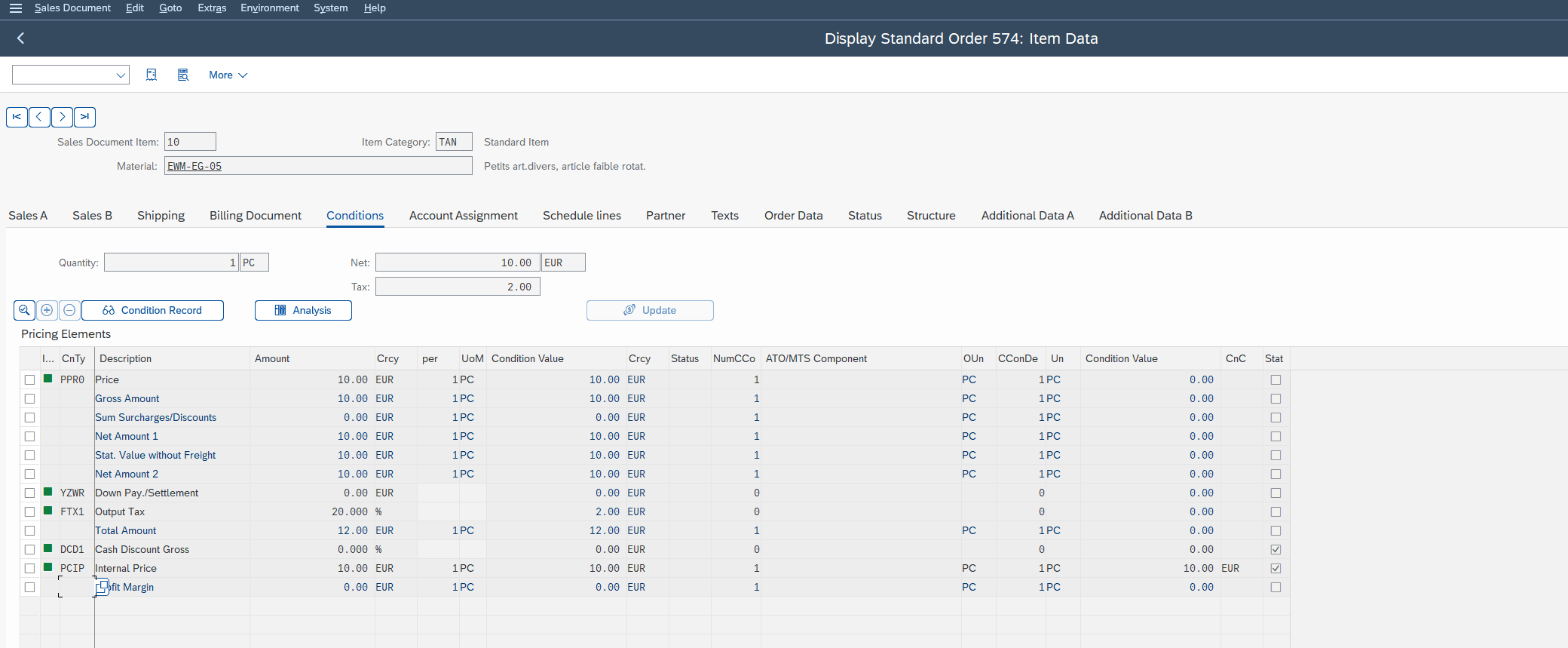Open the Help menu
1568x648 pixels.
375,8
